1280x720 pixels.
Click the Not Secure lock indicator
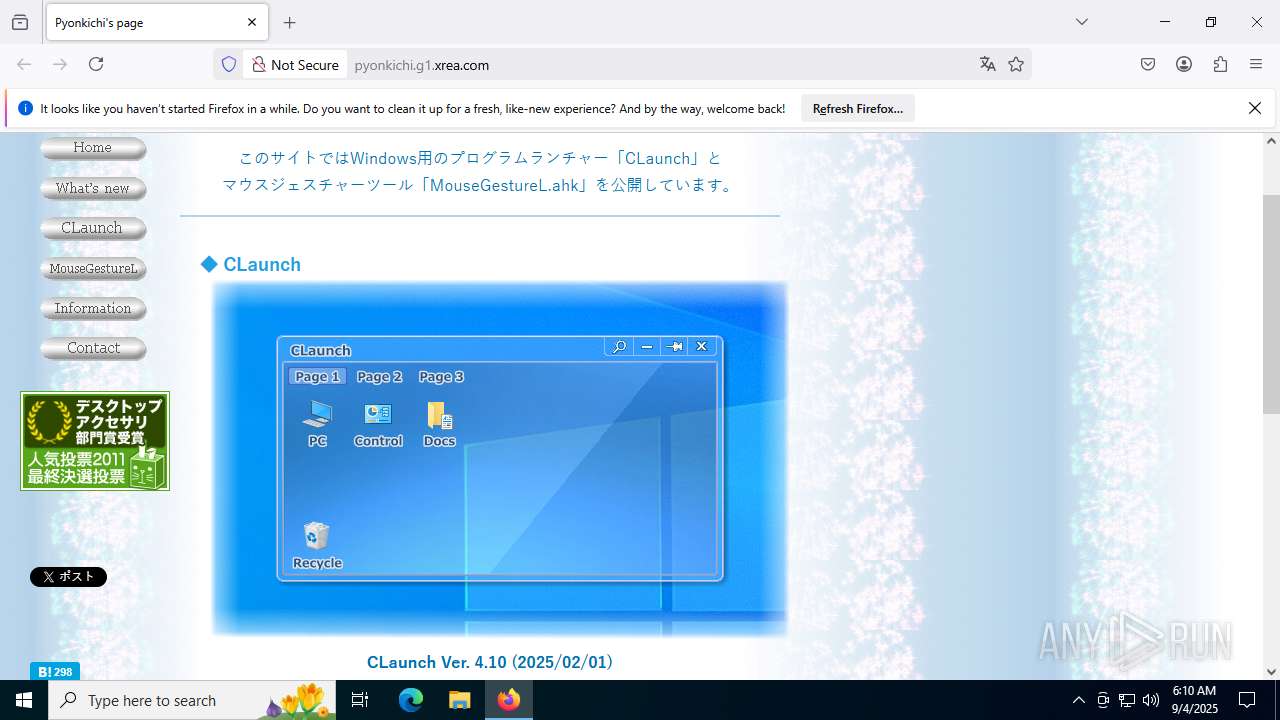(x=295, y=64)
